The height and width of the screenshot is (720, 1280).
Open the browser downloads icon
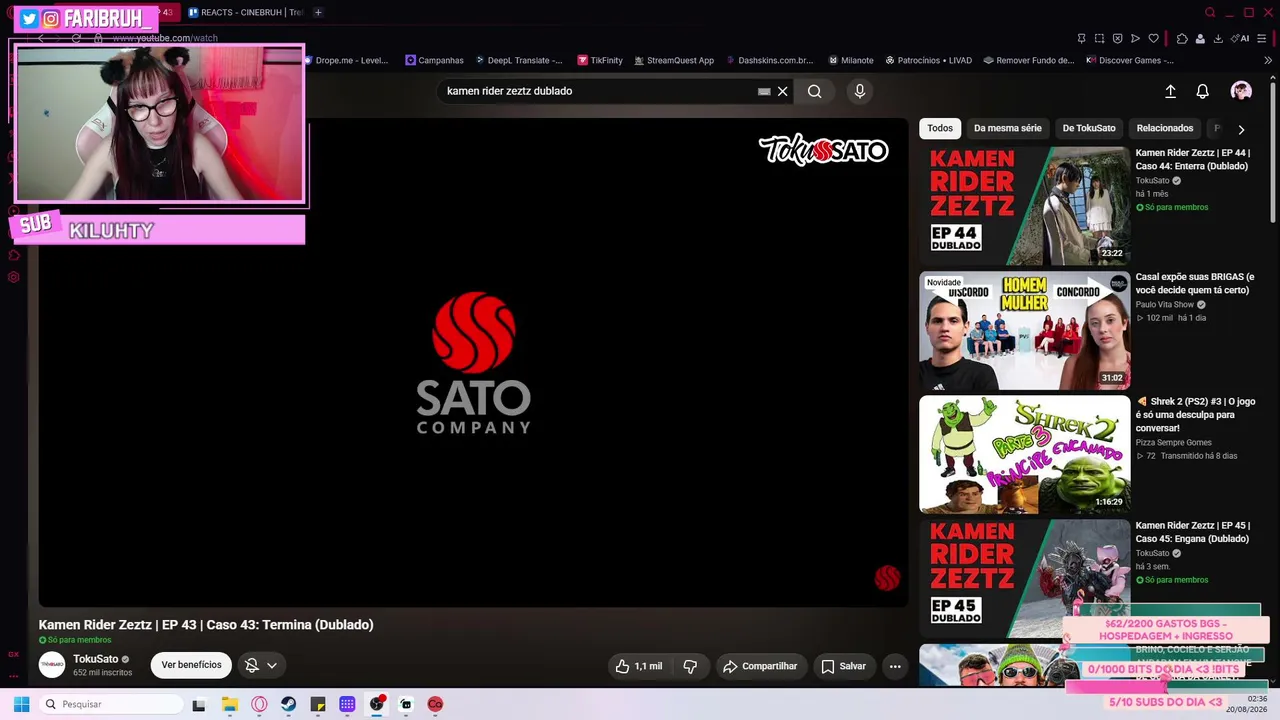coord(1218,38)
